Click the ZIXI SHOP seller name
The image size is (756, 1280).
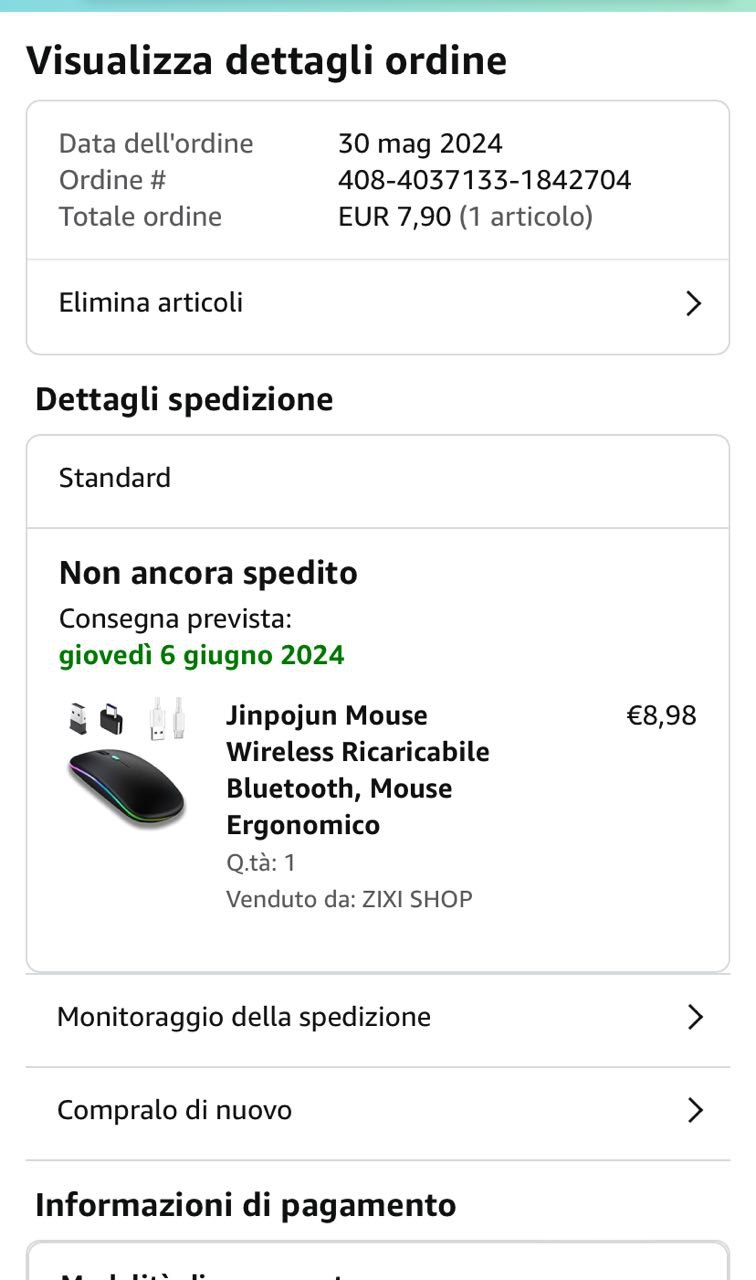coord(417,899)
